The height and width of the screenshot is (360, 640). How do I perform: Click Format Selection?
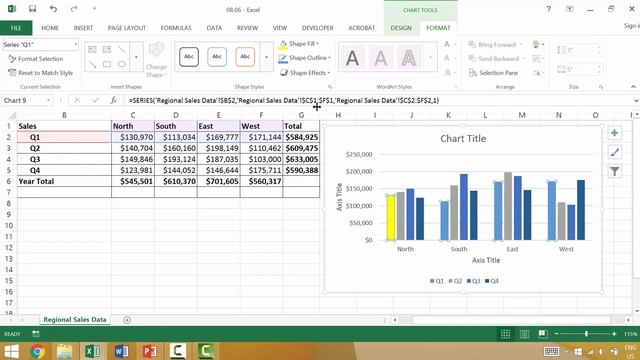click(x=36, y=59)
